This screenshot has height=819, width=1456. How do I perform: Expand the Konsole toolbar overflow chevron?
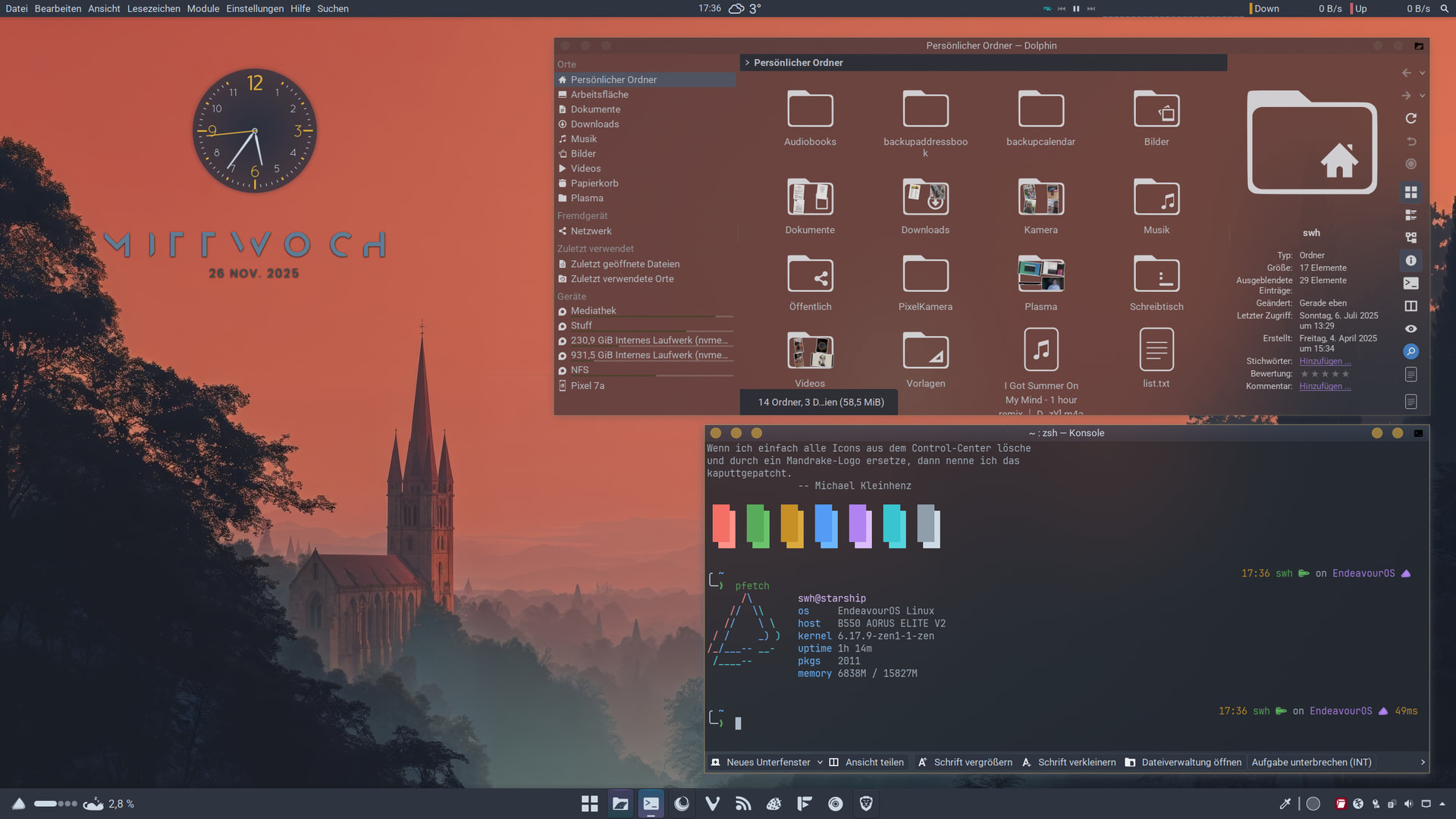coord(1423,762)
